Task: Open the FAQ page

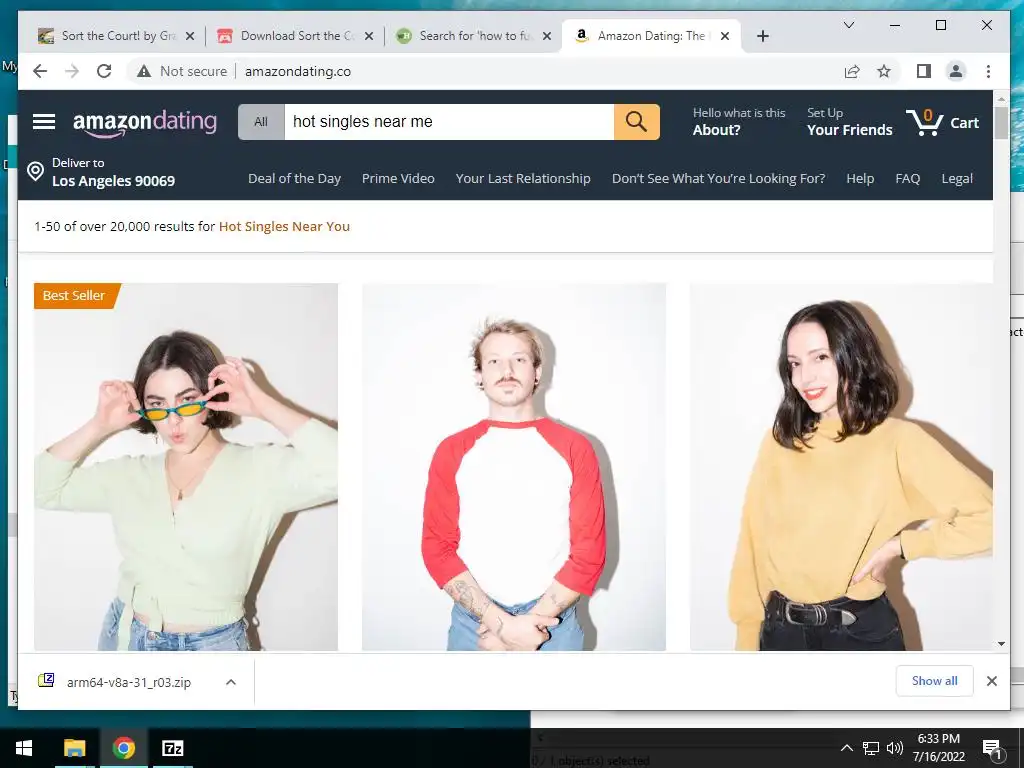Action: pyautogui.click(x=908, y=178)
